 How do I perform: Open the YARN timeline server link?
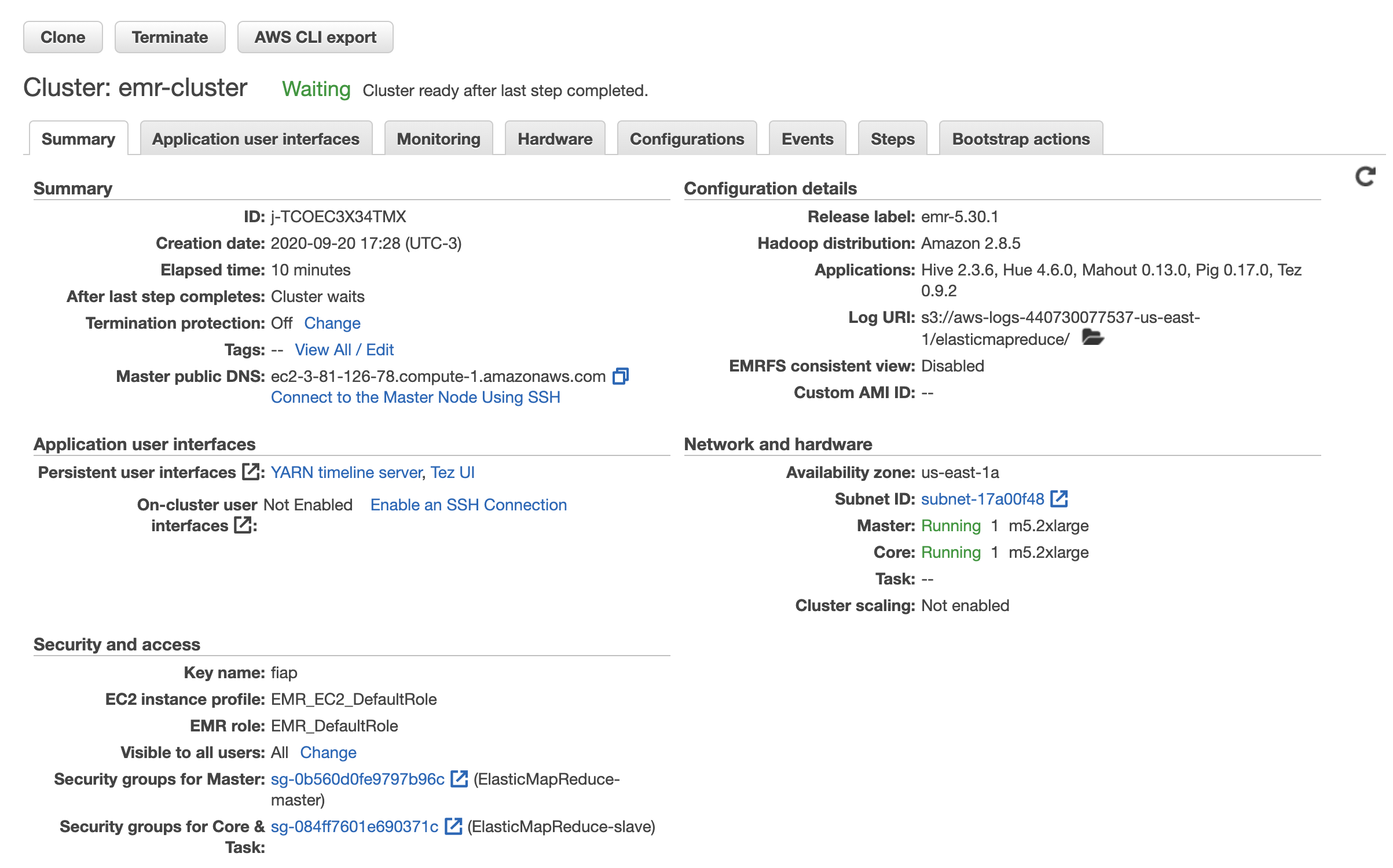click(x=346, y=472)
